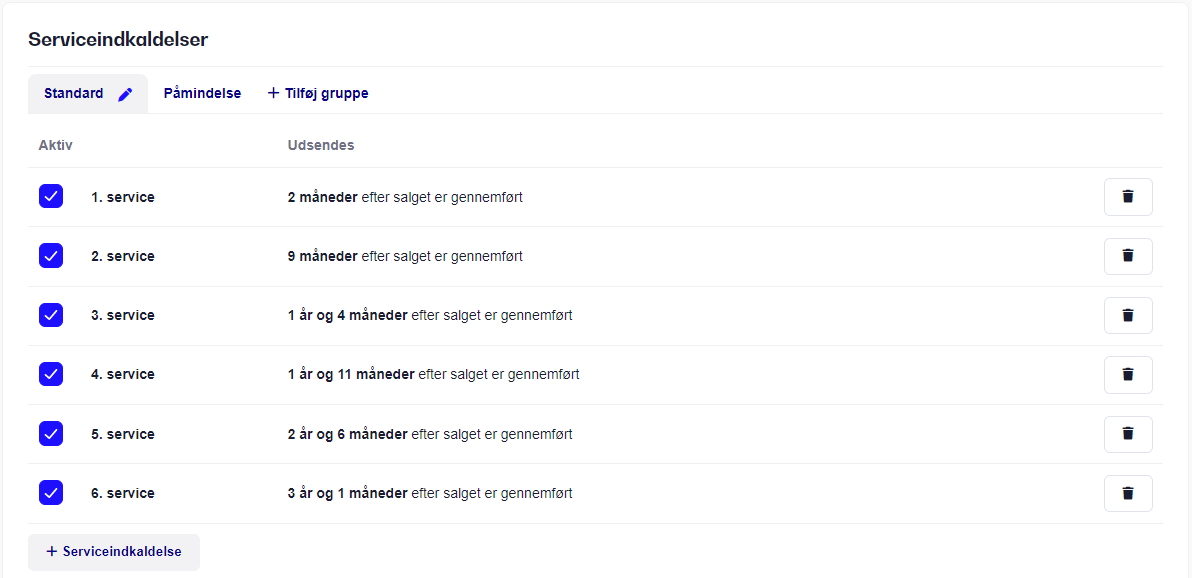Remove 3. service with trash button

1127,315
